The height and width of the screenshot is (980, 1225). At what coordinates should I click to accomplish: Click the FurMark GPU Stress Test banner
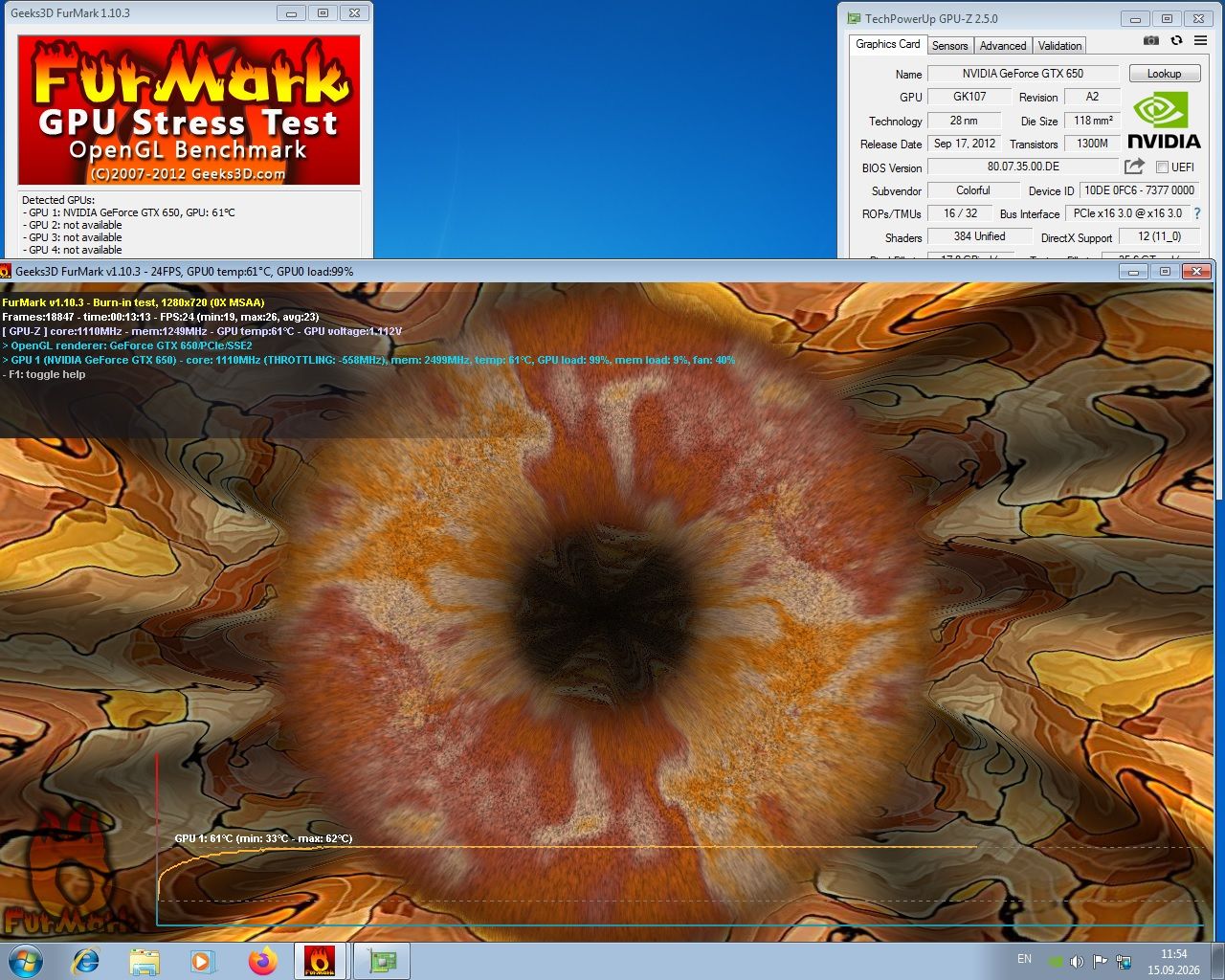coord(189,110)
